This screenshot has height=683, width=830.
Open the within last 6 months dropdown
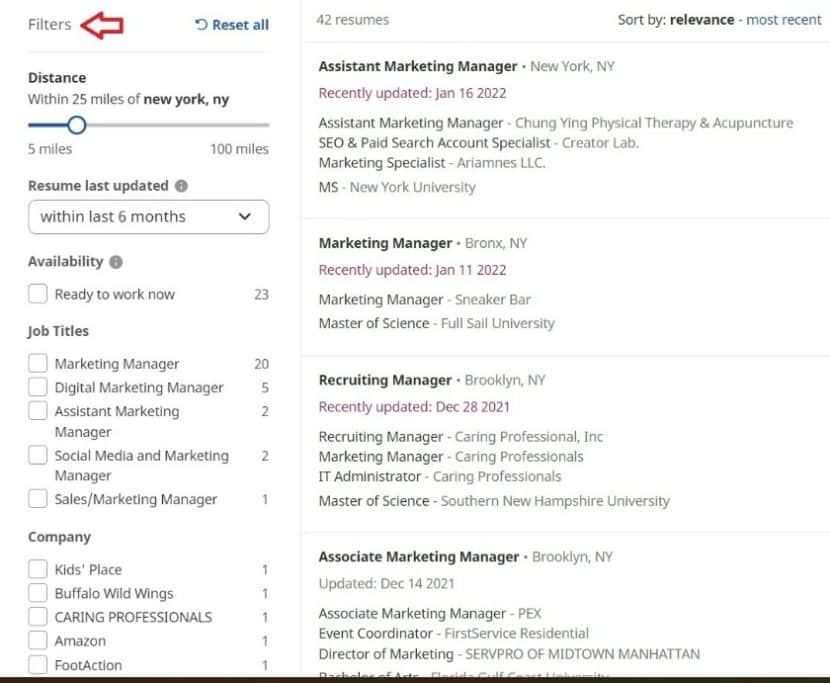click(x=148, y=216)
